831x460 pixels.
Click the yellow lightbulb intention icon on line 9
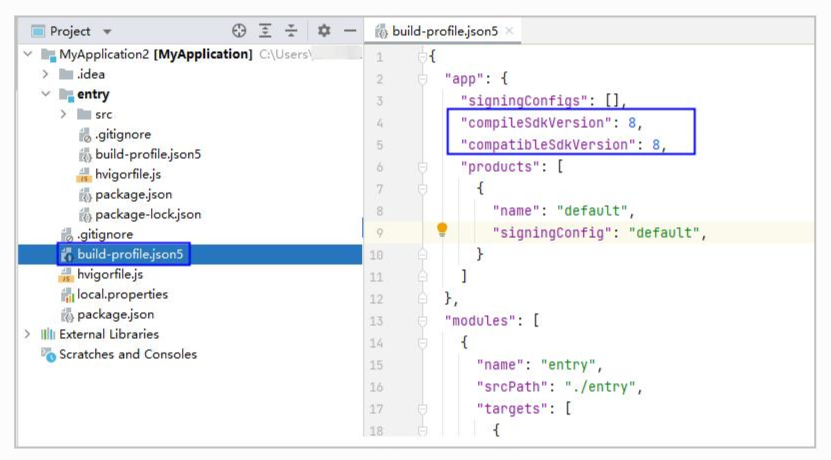442,229
